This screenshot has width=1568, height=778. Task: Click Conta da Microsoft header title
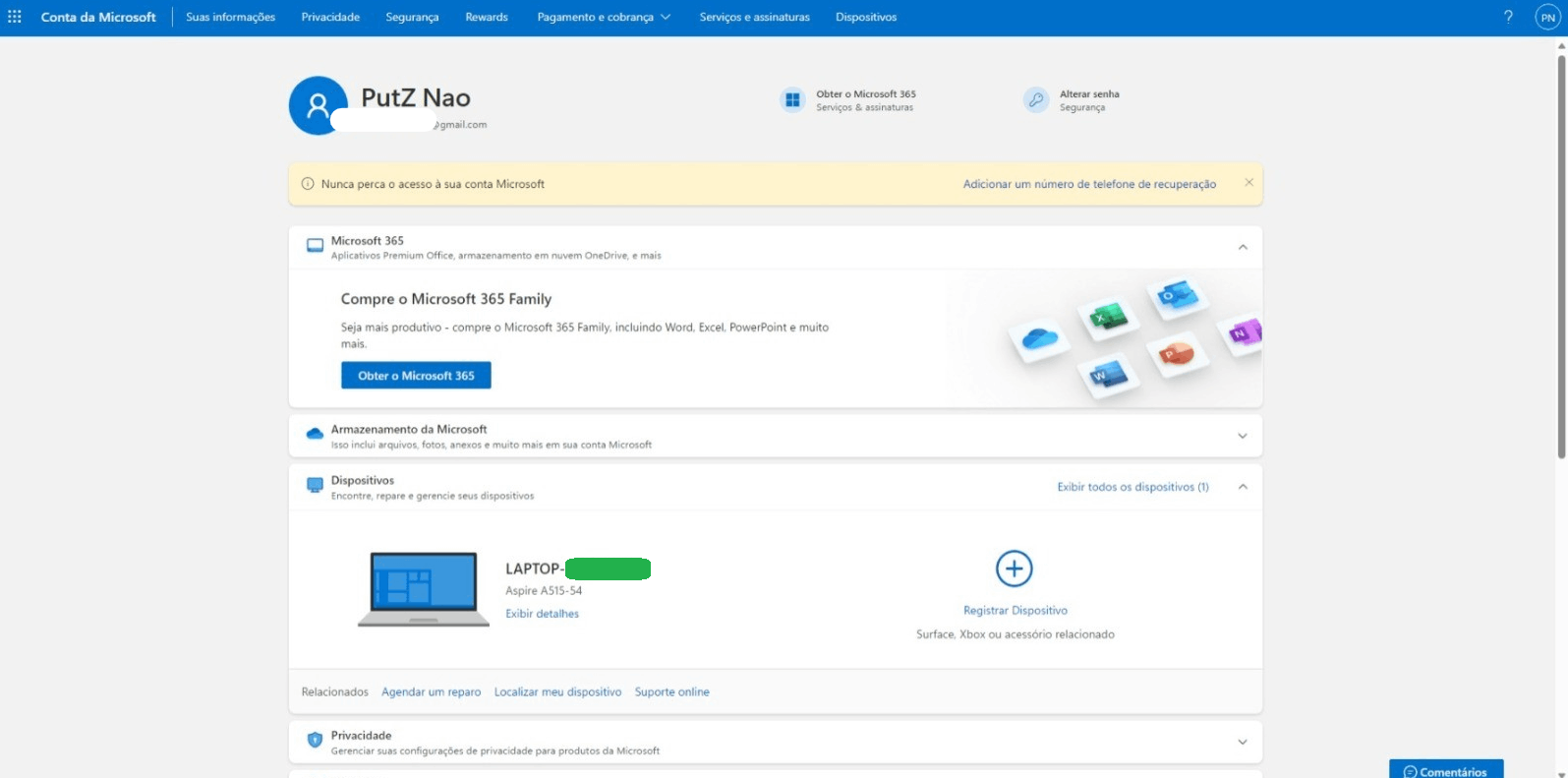point(98,17)
